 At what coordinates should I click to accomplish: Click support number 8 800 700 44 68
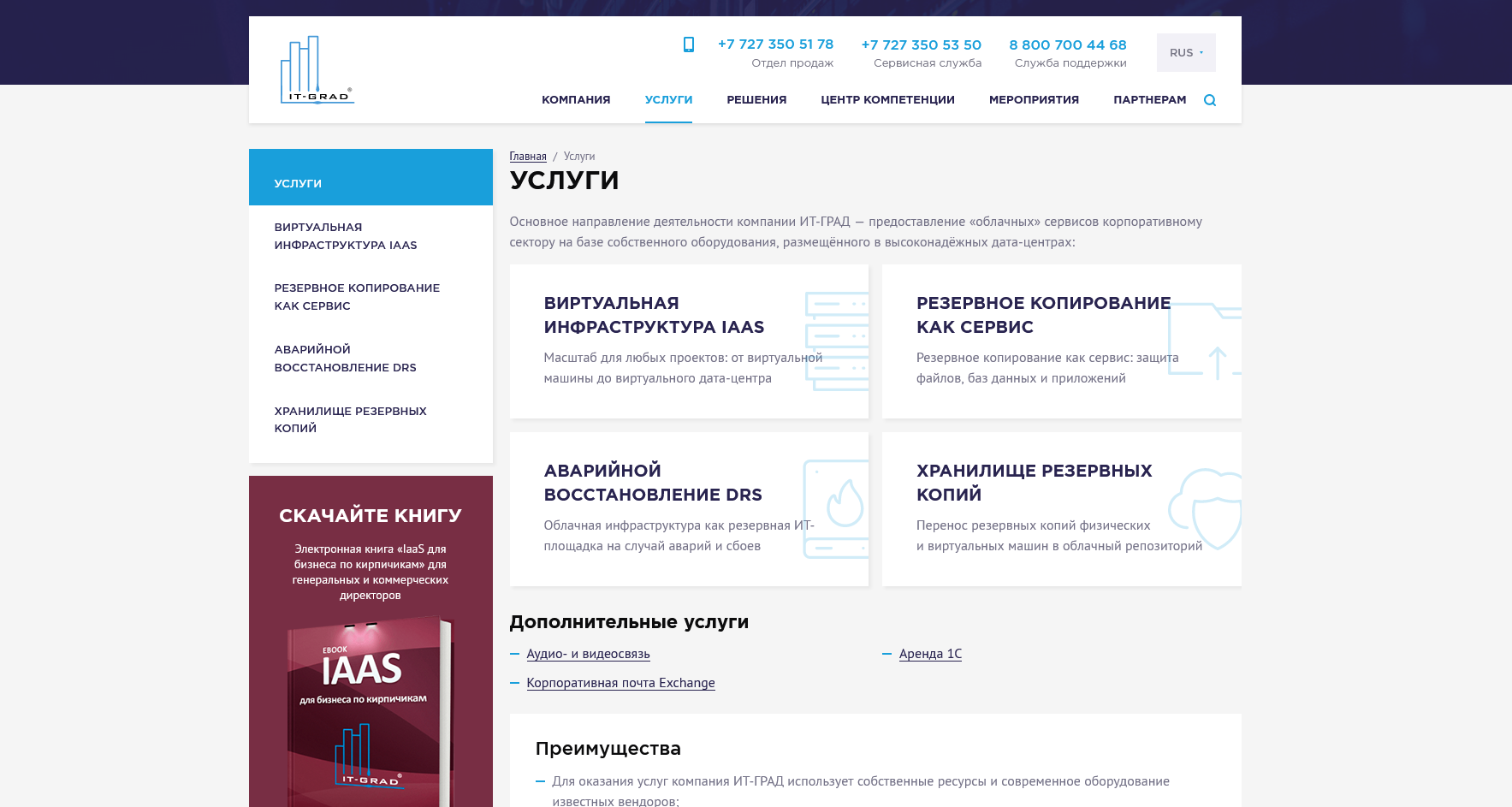(x=1067, y=45)
